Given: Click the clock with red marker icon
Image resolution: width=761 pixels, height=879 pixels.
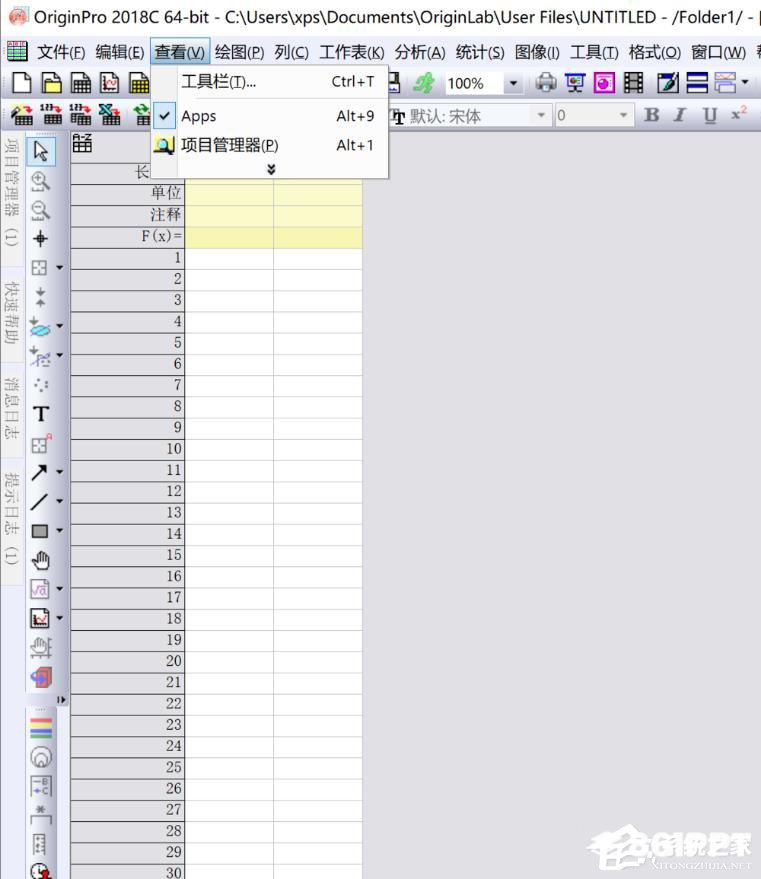Looking at the screenshot, I should click(x=41, y=871).
